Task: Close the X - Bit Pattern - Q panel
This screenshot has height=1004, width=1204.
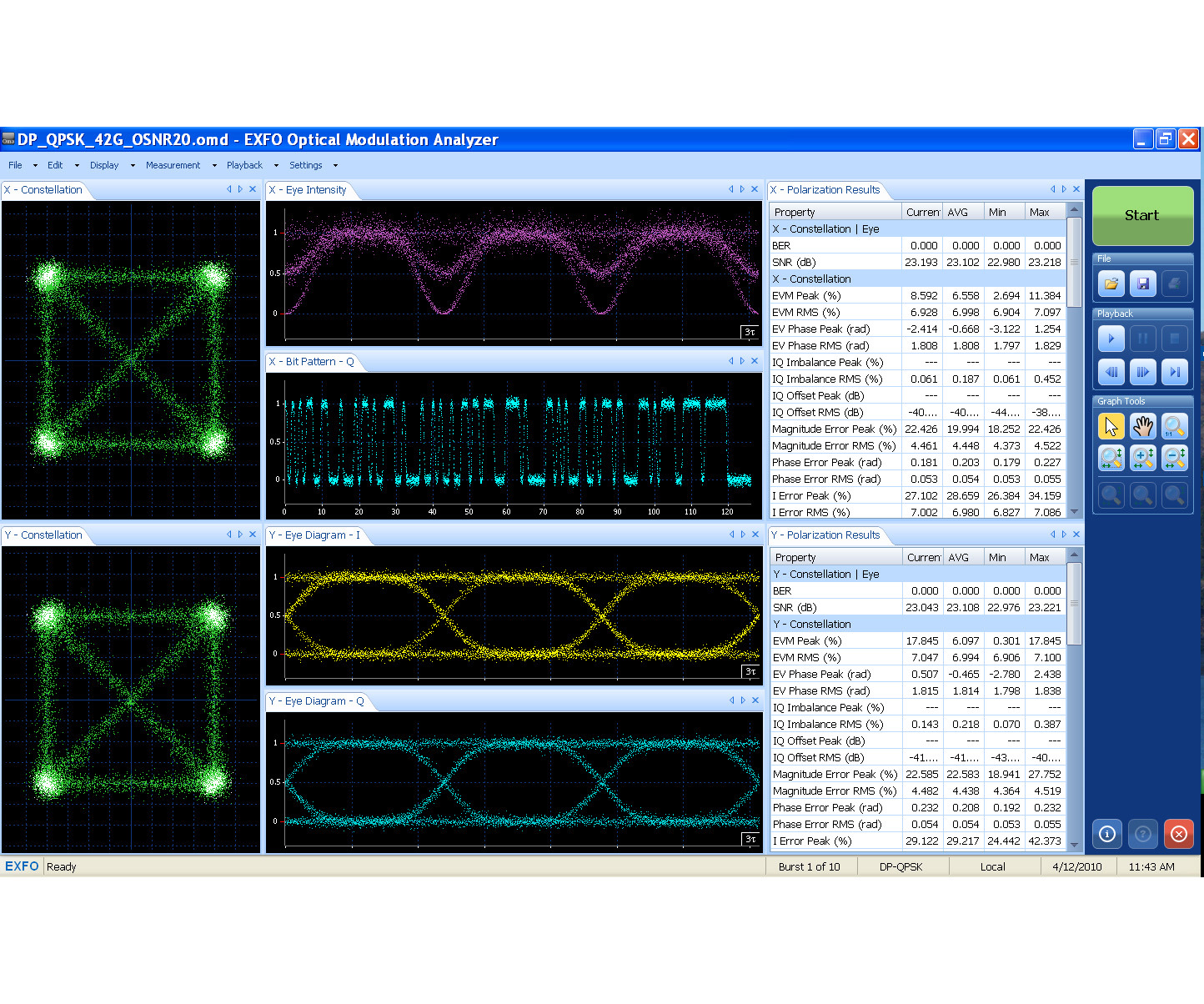Action: click(x=755, y=361)
